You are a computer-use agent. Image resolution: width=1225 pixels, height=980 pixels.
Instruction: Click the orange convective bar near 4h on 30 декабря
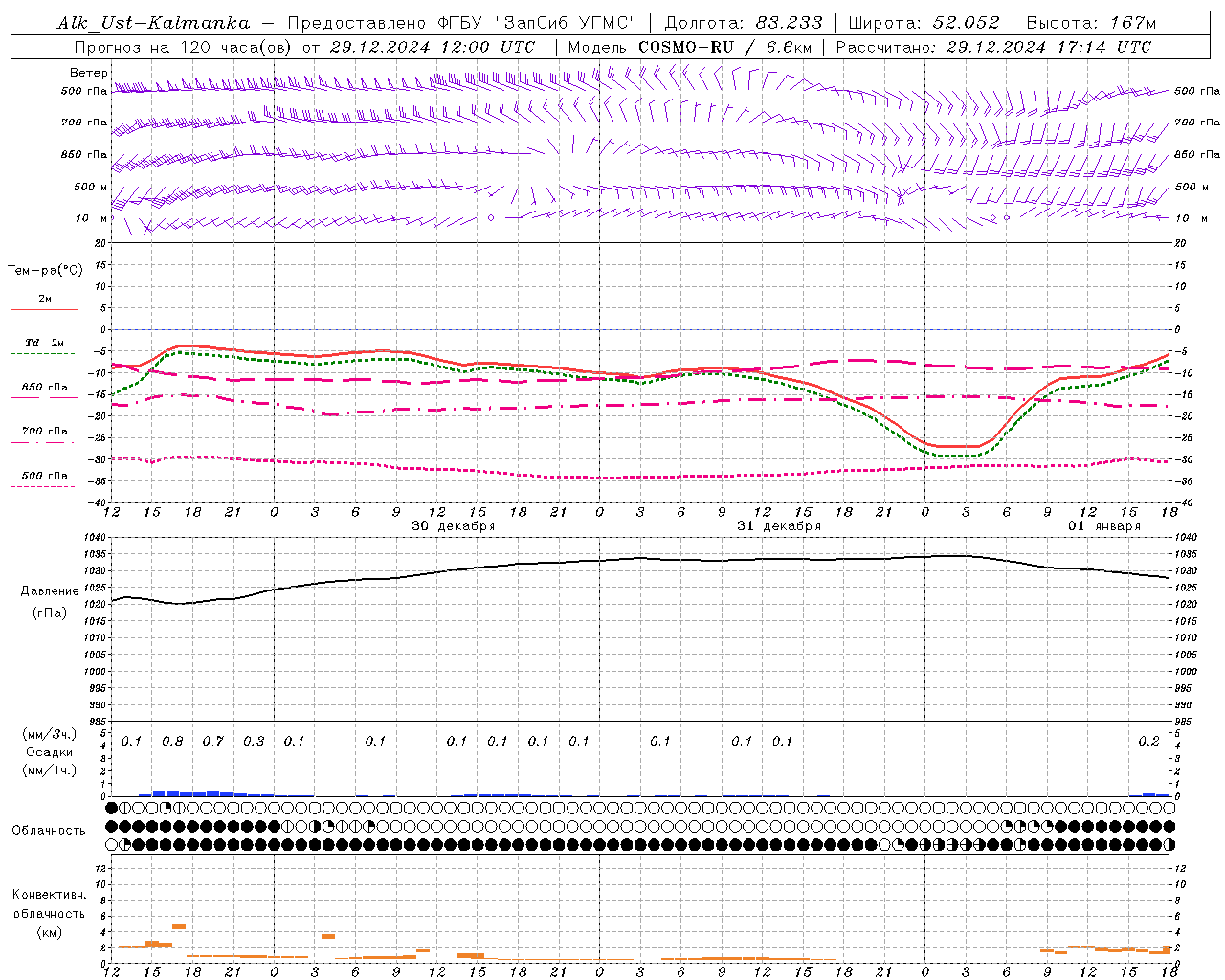coord(328,936)
